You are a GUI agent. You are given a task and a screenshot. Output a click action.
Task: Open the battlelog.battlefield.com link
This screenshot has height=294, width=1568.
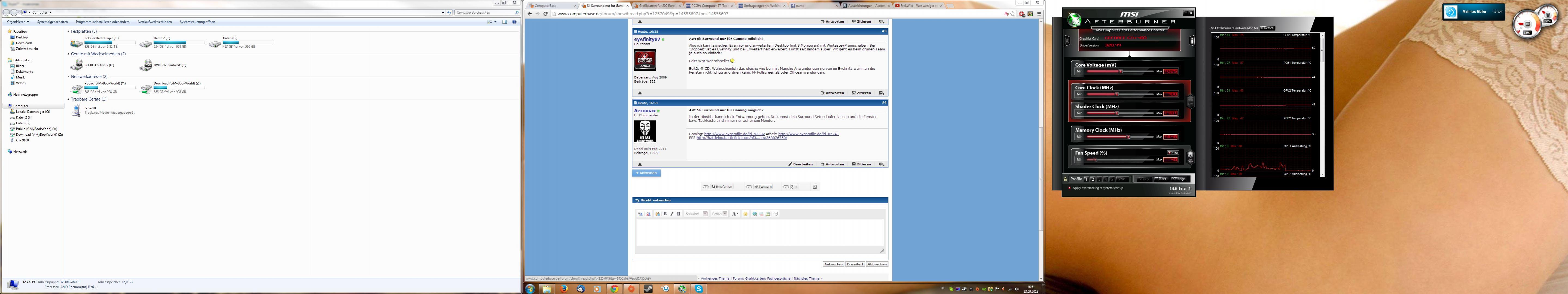[742, 138]
